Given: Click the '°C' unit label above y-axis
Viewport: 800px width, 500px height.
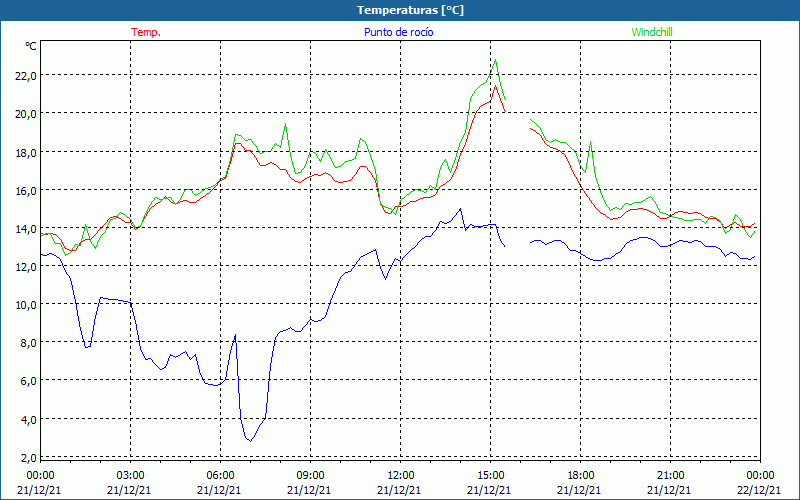Looking at the screenshot, I should 31,46.
